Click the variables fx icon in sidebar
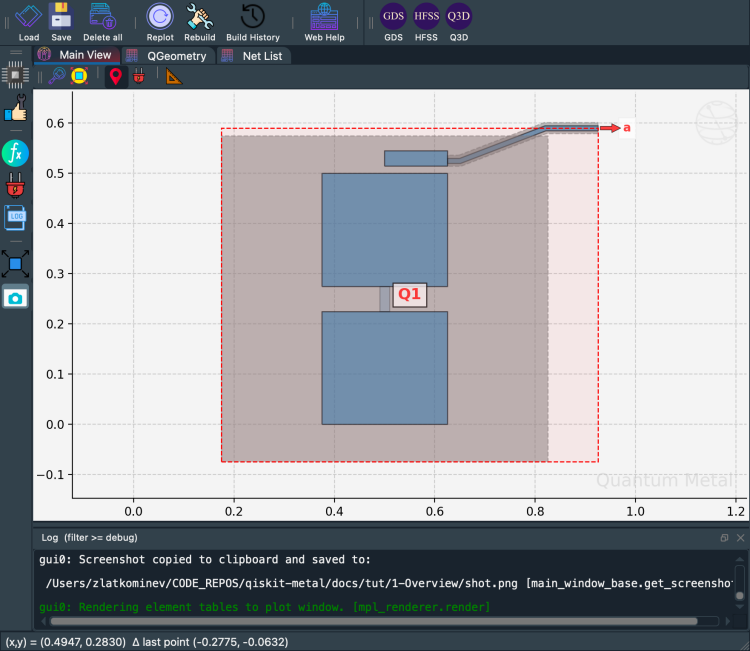 [x=15, y=153]
